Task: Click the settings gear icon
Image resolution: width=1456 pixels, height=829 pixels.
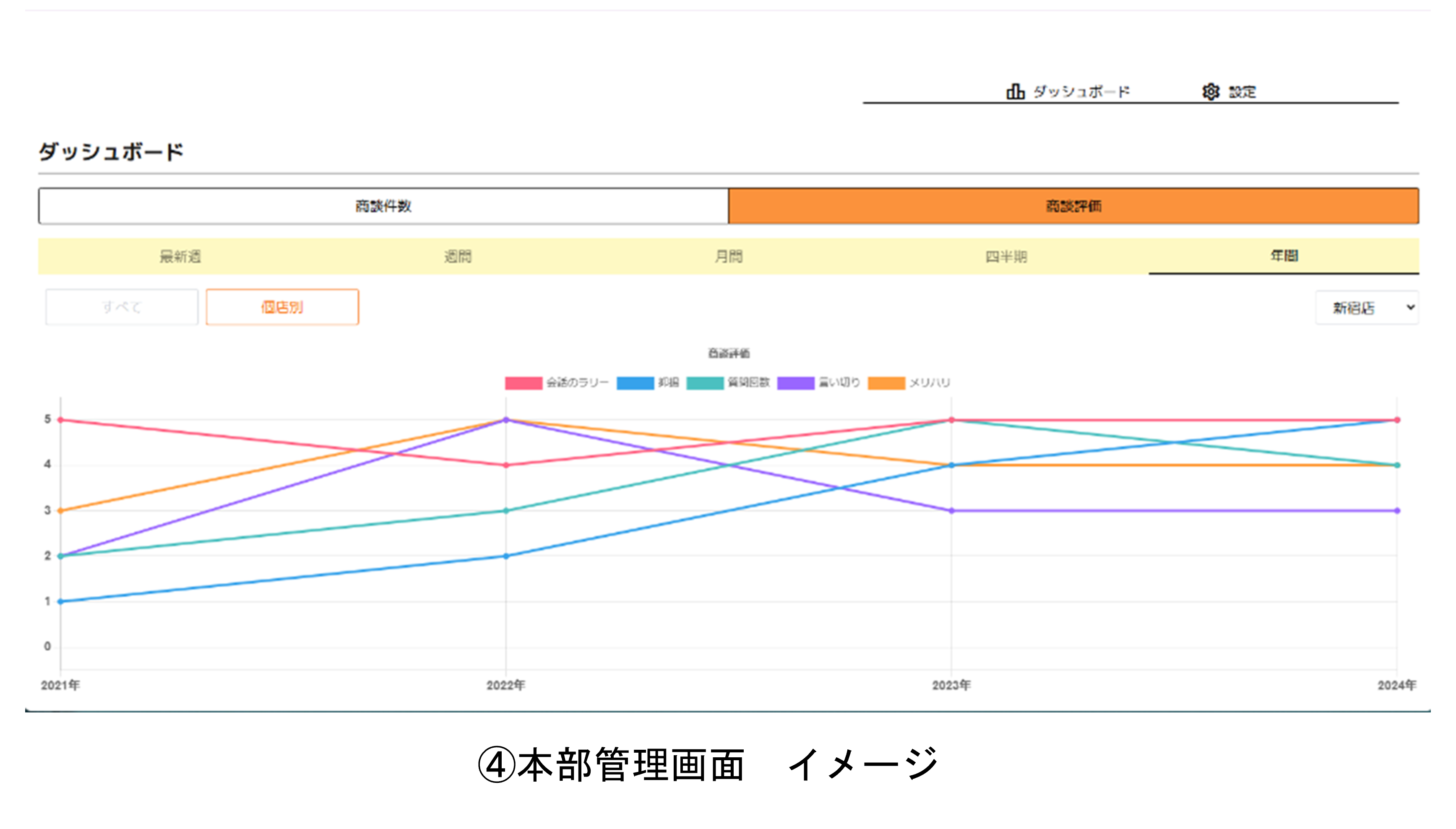Action: (x=1210, y=91)
